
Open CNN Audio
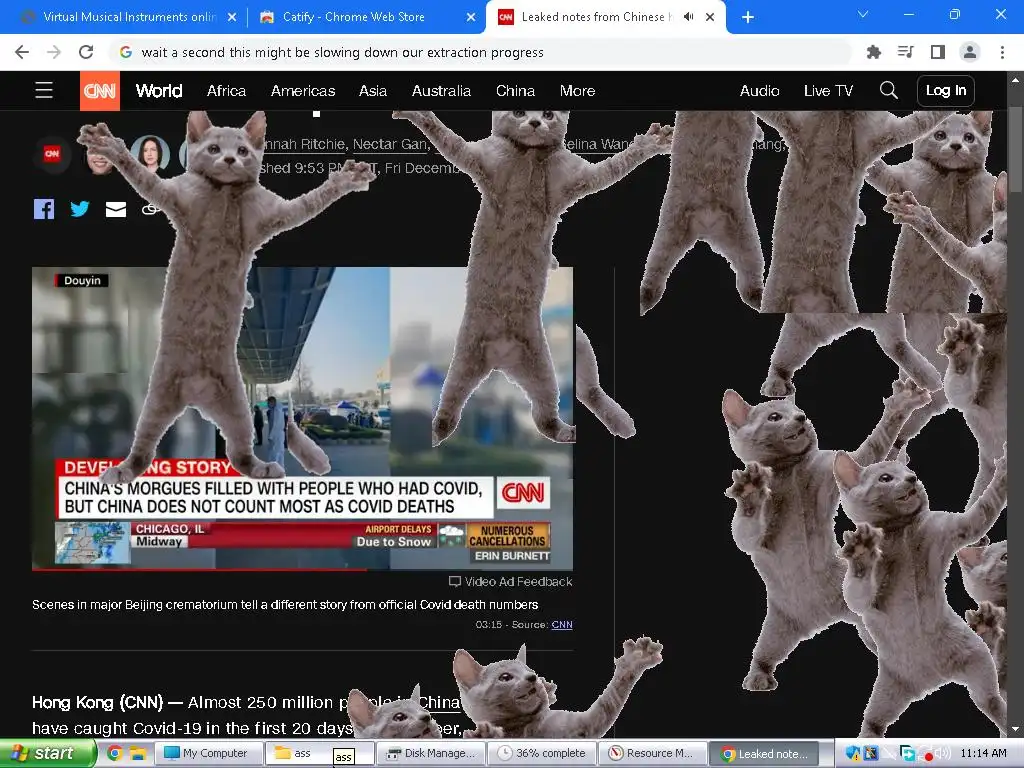(x=760, y=91)
